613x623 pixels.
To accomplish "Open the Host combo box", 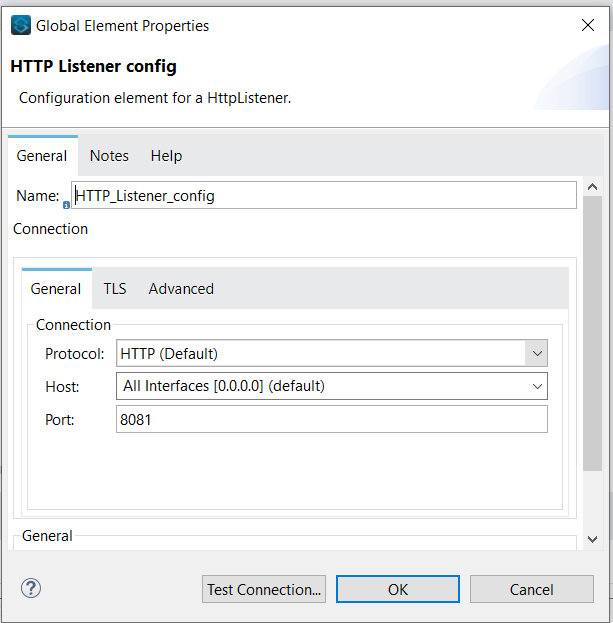I will click(537, 386).
